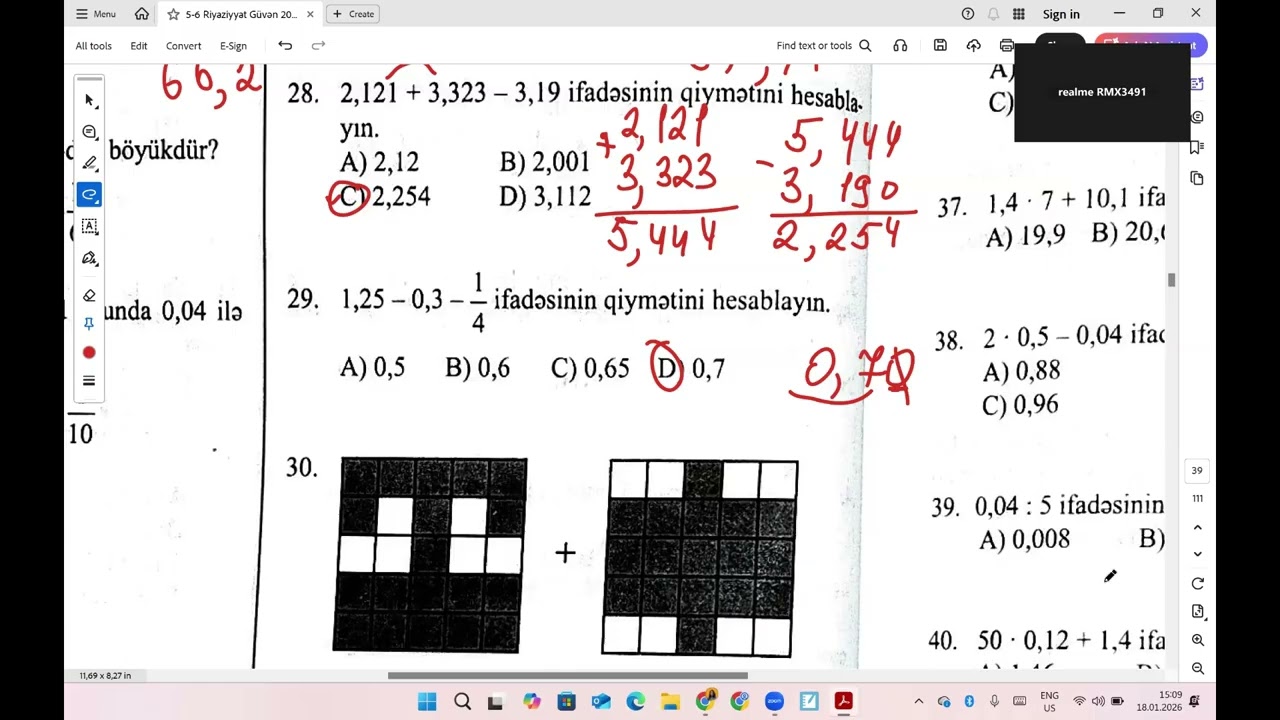The width and height of the screenshot is (1280, 720).
Task: Select the arrow selection tool
Action: click(x=89, y=100)
